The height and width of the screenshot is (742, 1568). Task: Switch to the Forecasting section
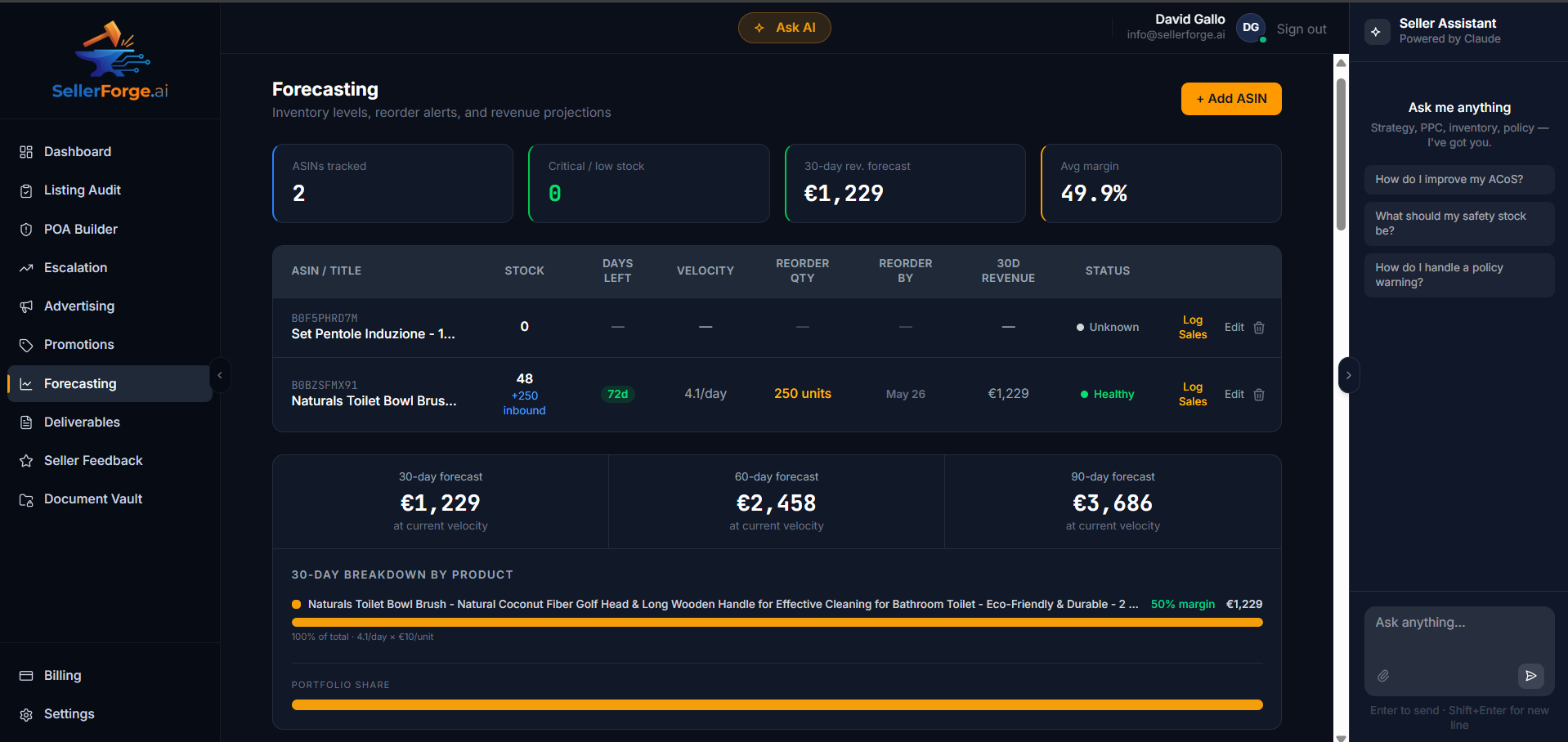79,383
